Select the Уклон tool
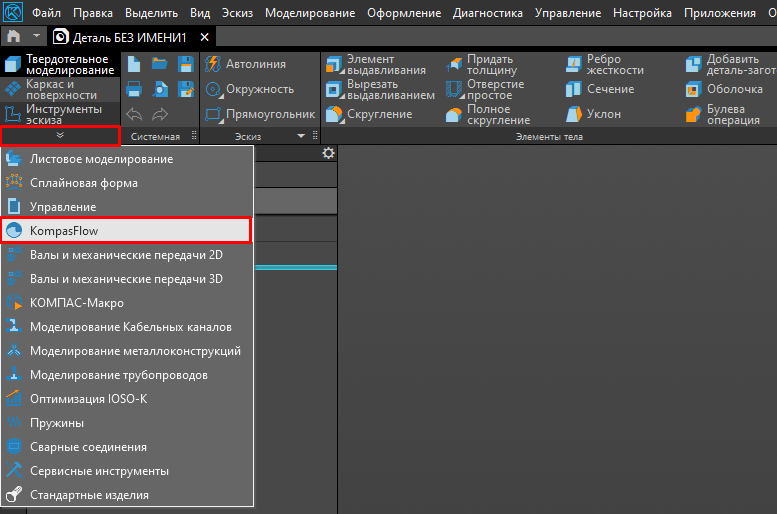Image resolution: width=777 pixels, height=514 pixels. [x=593, y=114]
